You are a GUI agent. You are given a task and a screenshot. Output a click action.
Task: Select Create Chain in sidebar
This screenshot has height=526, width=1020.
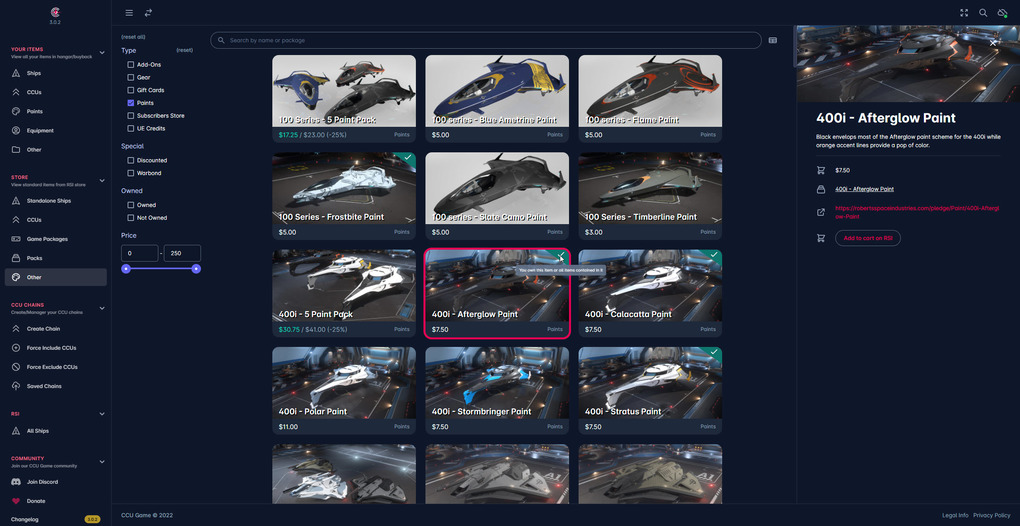pos(44,329)
